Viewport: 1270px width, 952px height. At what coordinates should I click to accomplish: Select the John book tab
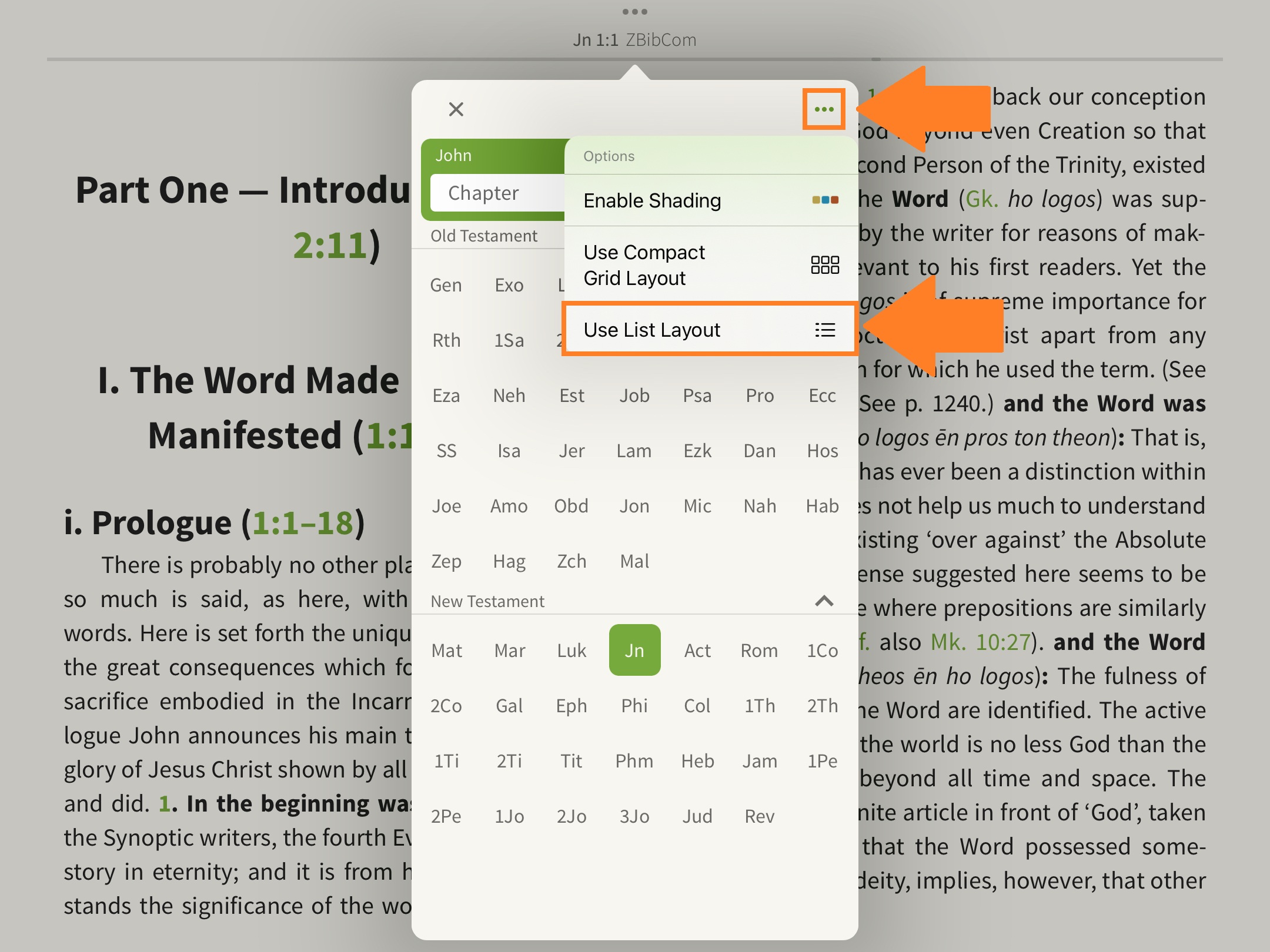pyautogui.click(x=453, y=155)
